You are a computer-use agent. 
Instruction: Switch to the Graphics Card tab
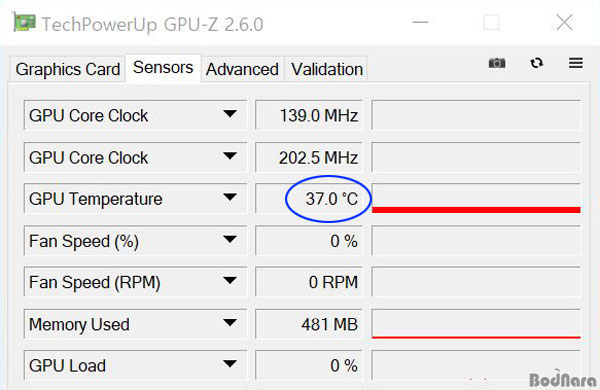click(68, 69)
